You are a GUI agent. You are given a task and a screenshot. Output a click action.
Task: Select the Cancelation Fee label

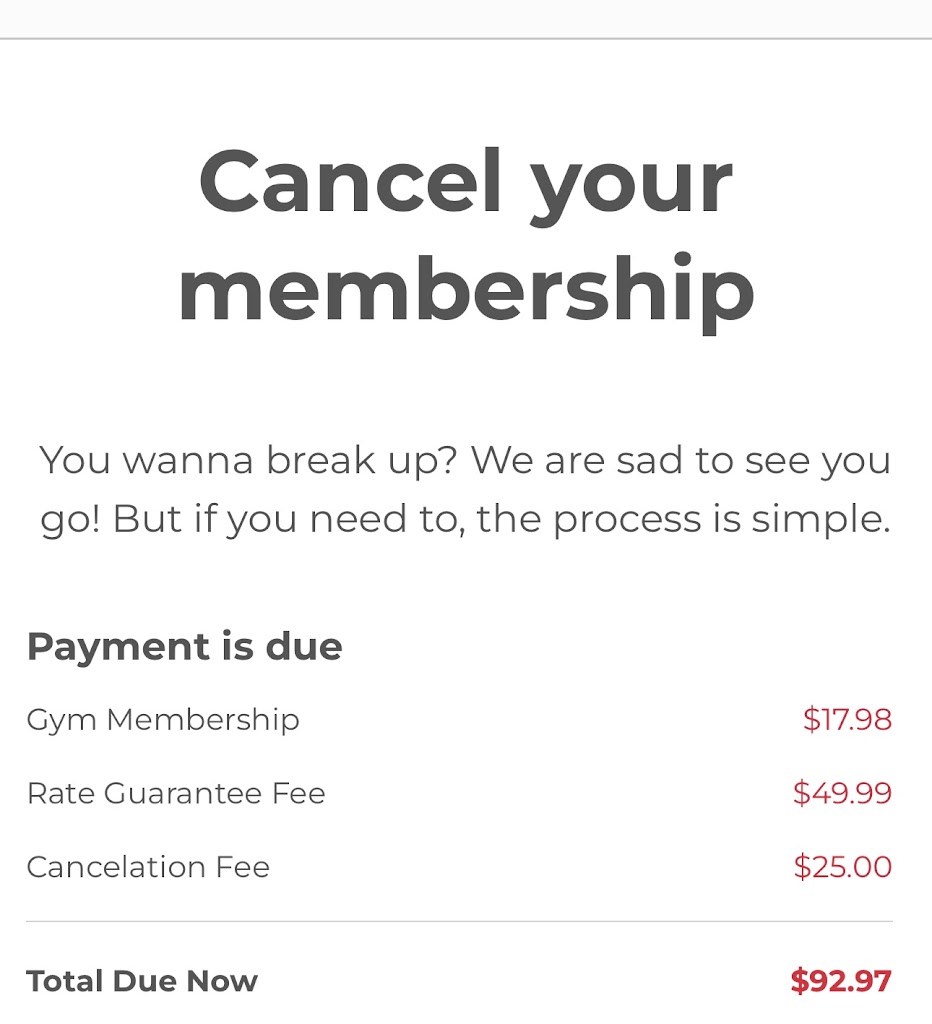coord(148,867)
